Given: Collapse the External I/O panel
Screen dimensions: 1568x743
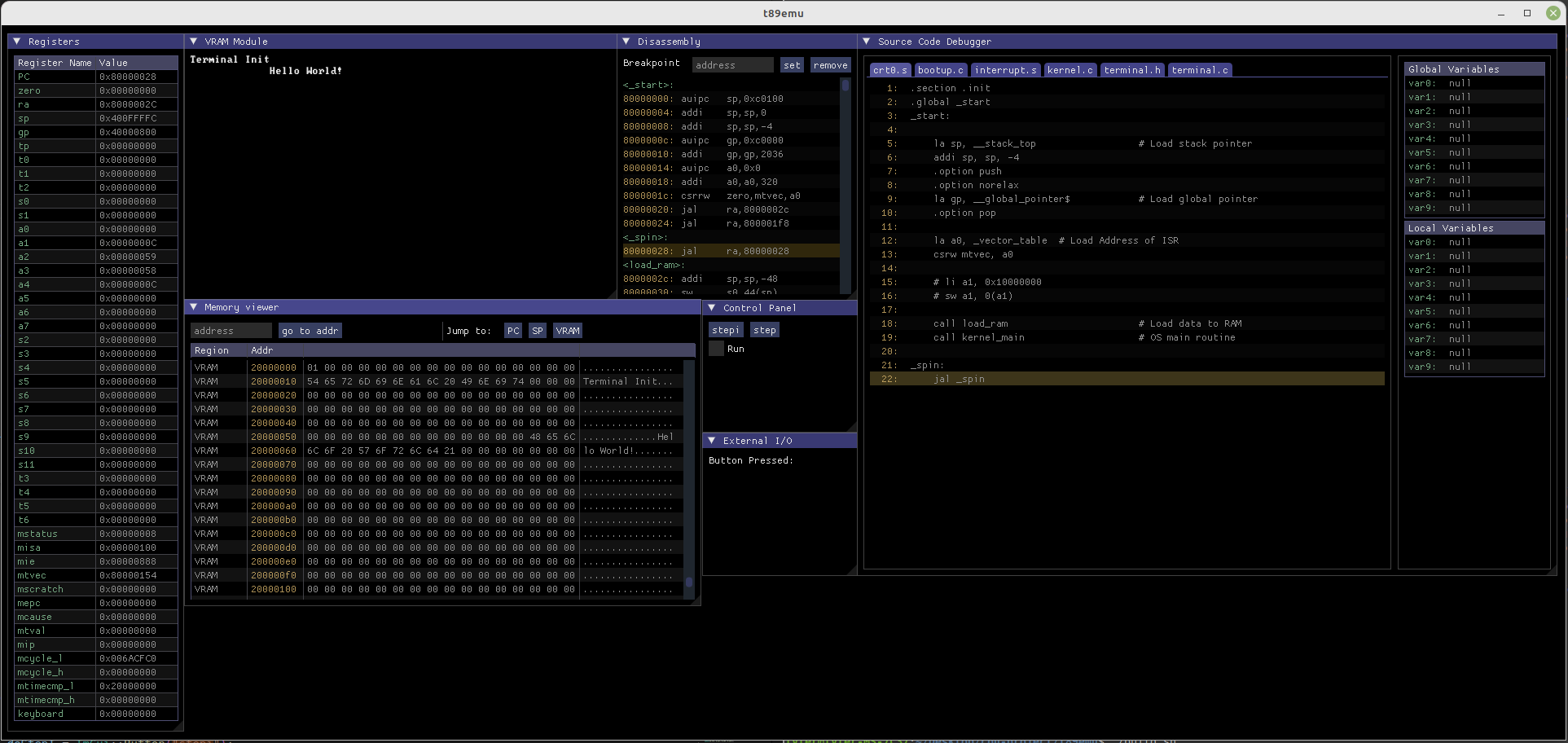Looking at the screenshot, I should click(711, 441).
